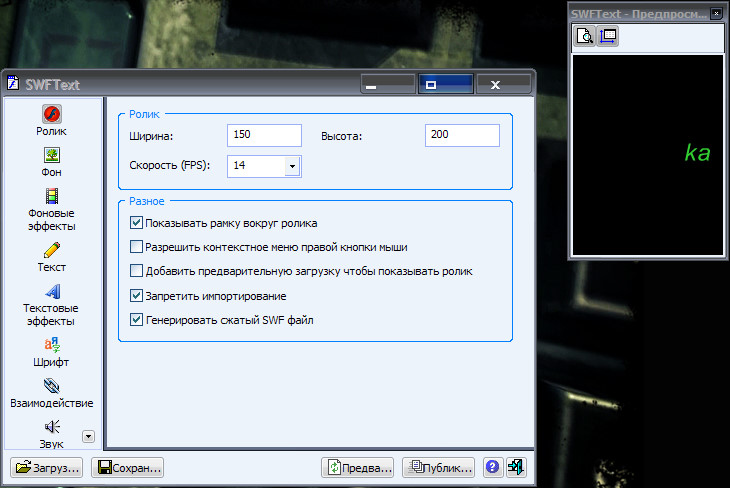
Task: Toggle Генерировать сжатый SWF файл checkbox
Action: (x=136, y=319)
